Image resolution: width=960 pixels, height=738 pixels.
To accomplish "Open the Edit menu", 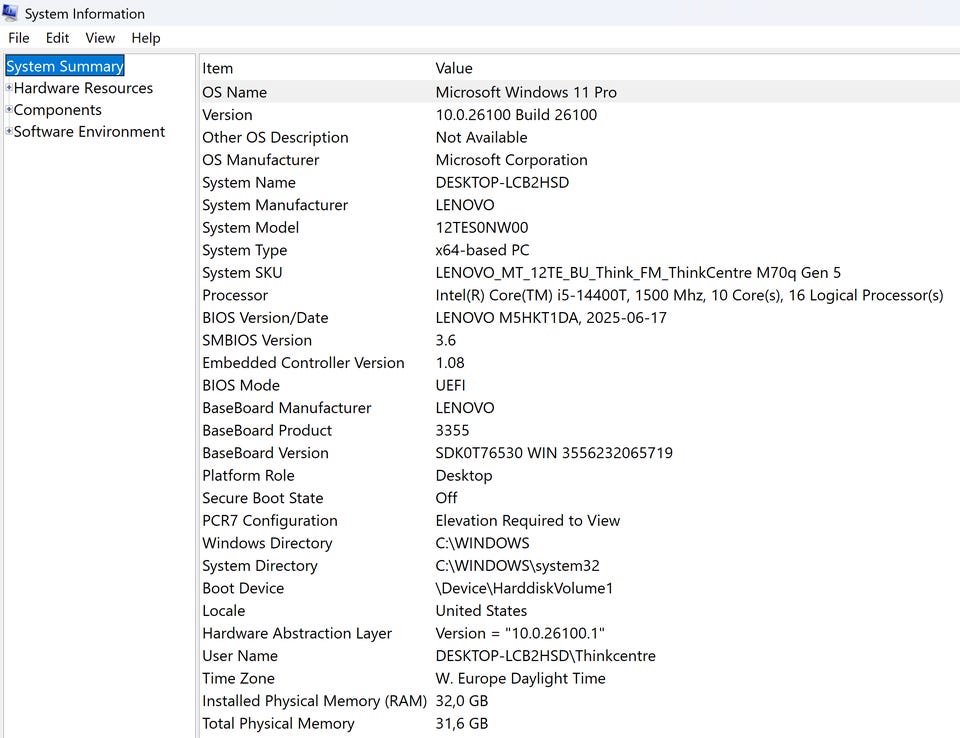I will (57, 38).
